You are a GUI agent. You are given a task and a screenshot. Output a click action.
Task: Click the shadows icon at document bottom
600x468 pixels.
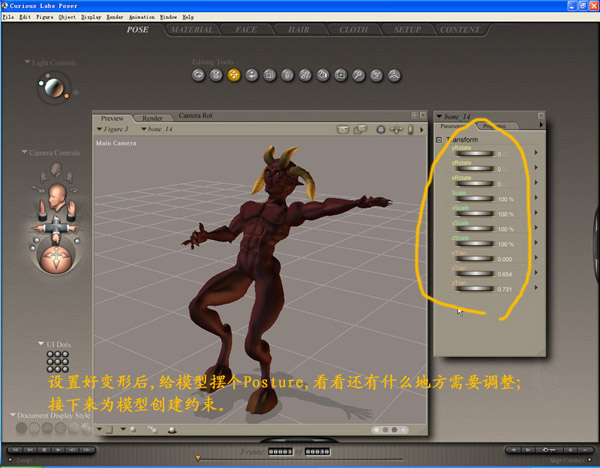pyautogui.click(x=172, y=430)
